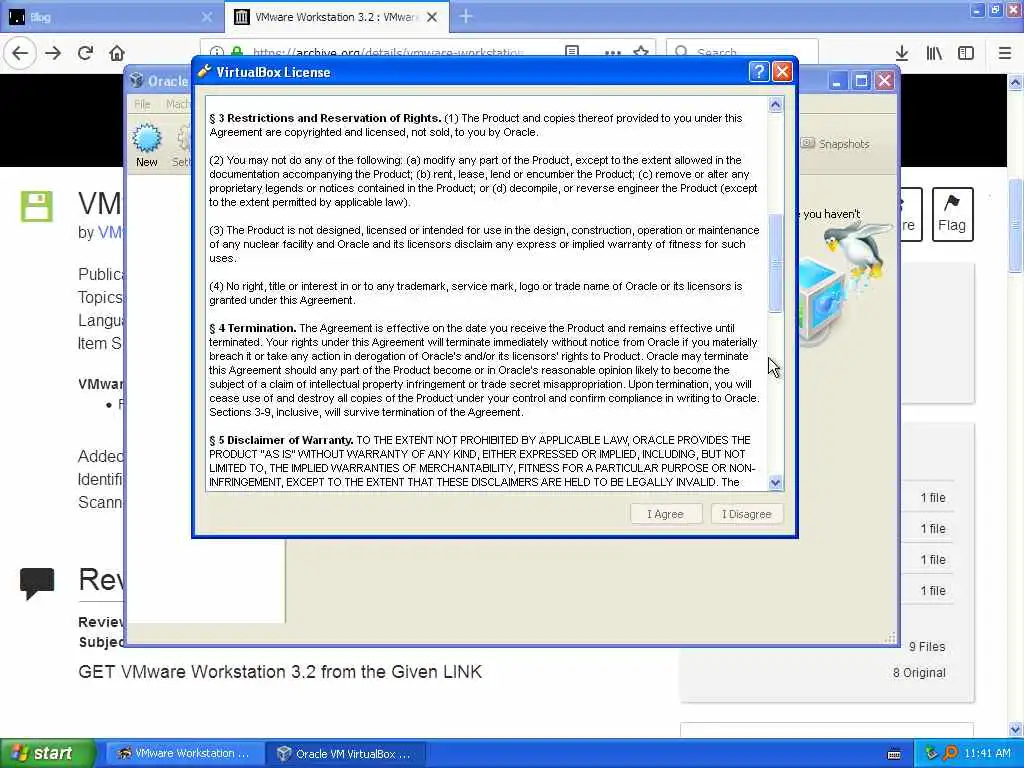Viewport: 1024px width, 768px height.
Task: Open a new browser tab
Action: click(x=466, y=16)
